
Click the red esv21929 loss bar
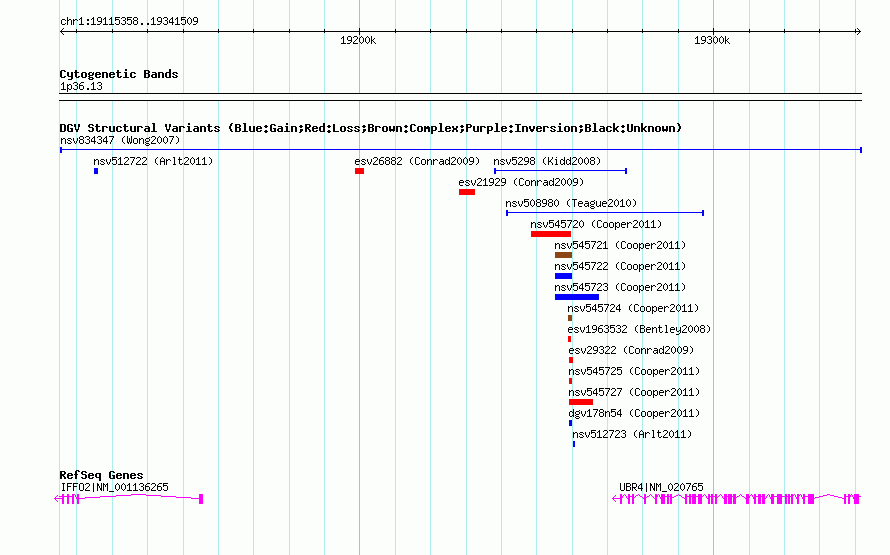point(467,192)
